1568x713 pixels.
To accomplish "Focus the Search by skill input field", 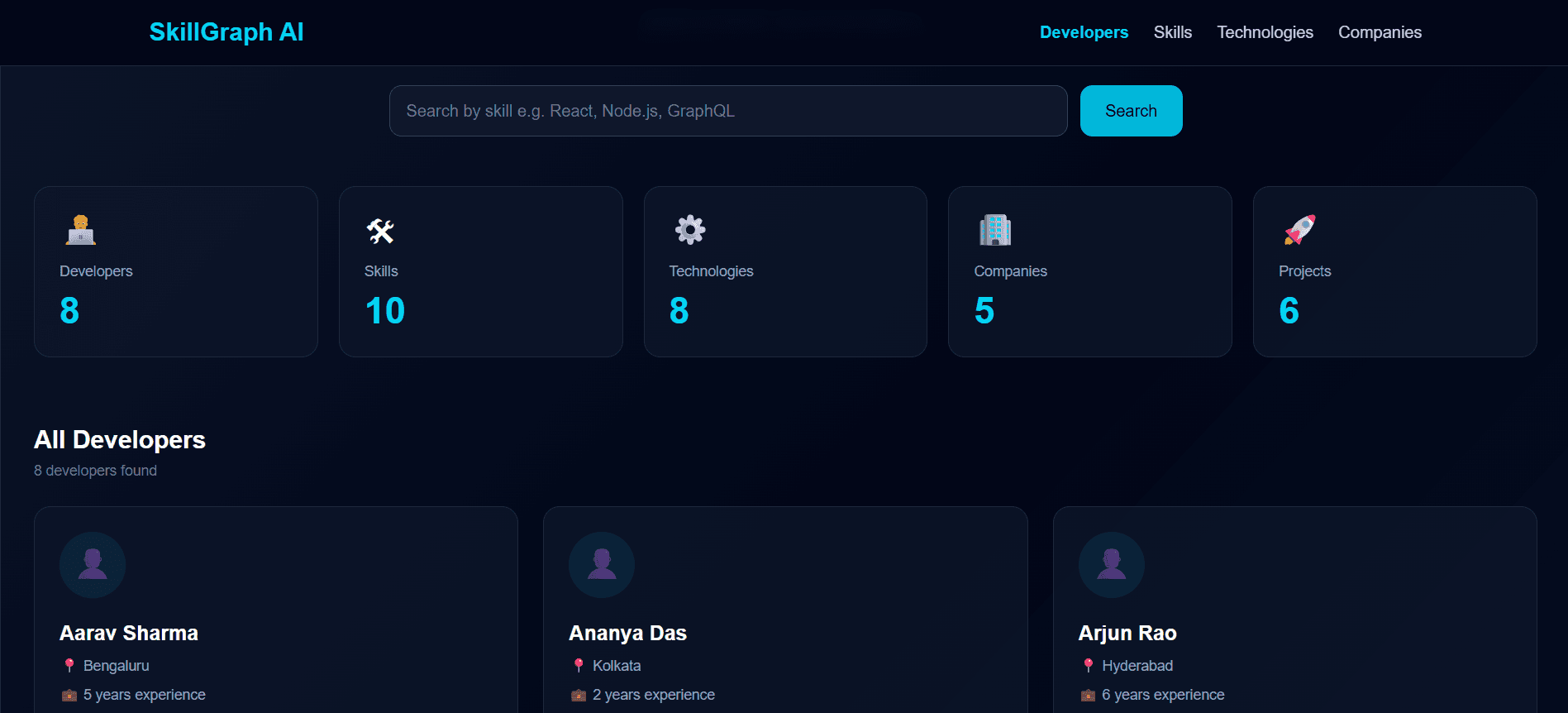I will click(x=728, y=111).
